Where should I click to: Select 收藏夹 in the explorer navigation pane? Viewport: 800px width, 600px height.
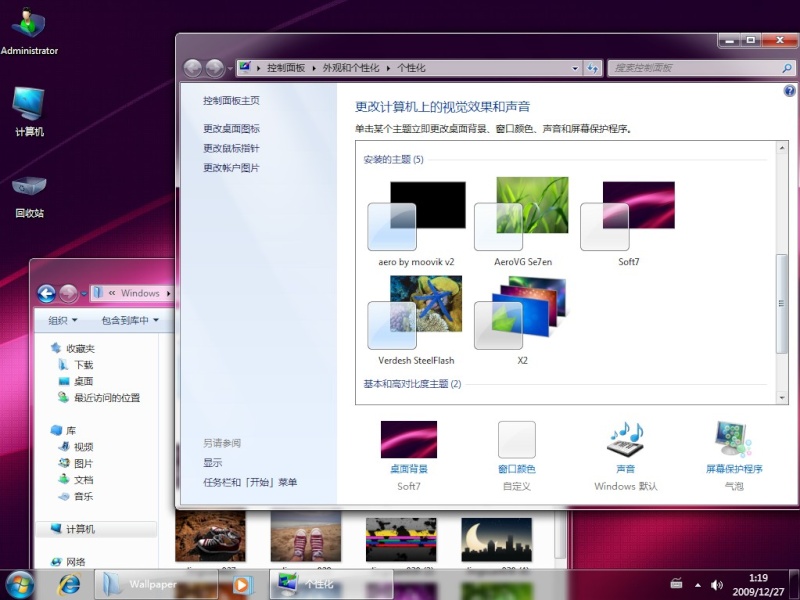coord(72,348)
